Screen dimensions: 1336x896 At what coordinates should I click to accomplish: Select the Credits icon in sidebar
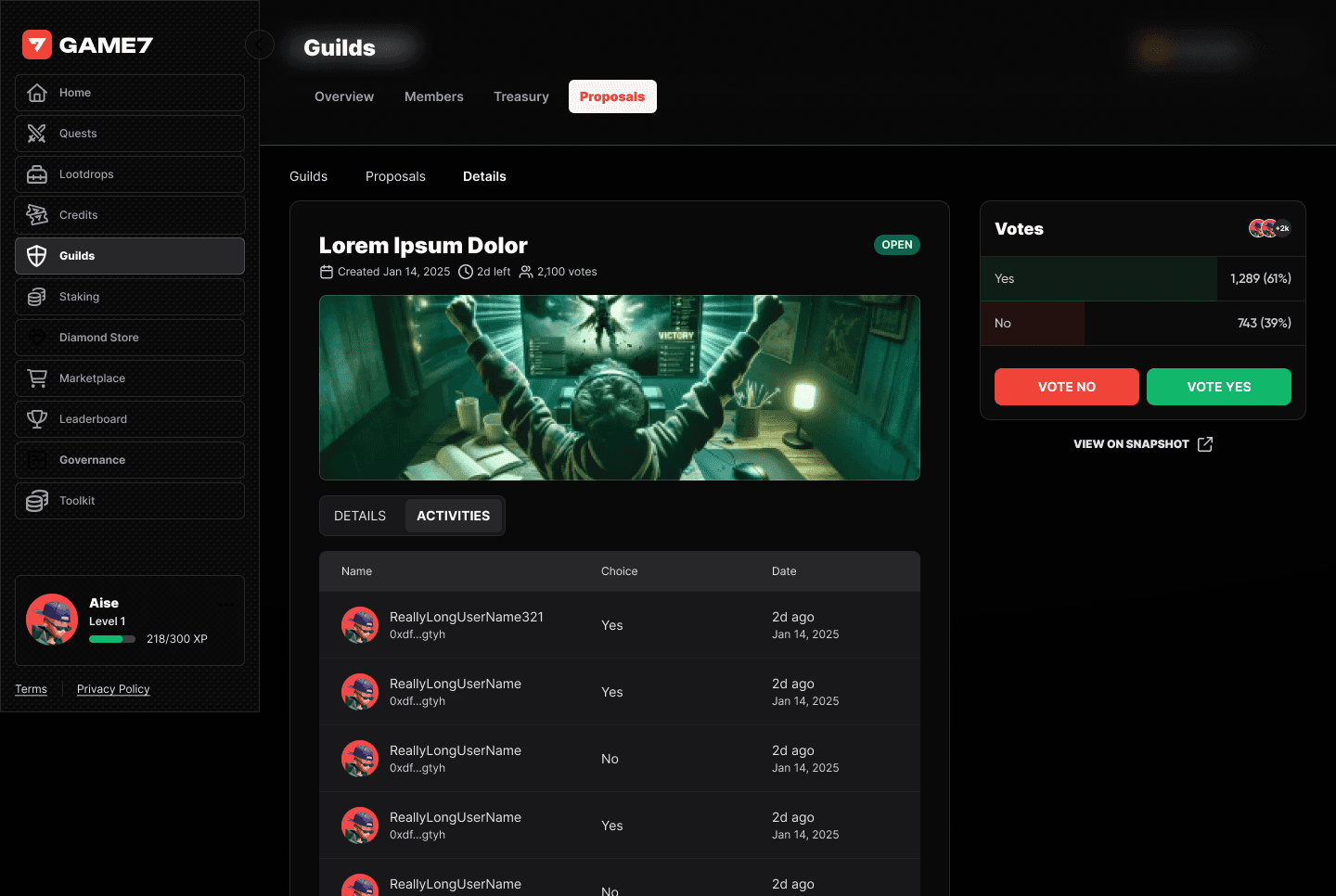(x=37, y=215)
